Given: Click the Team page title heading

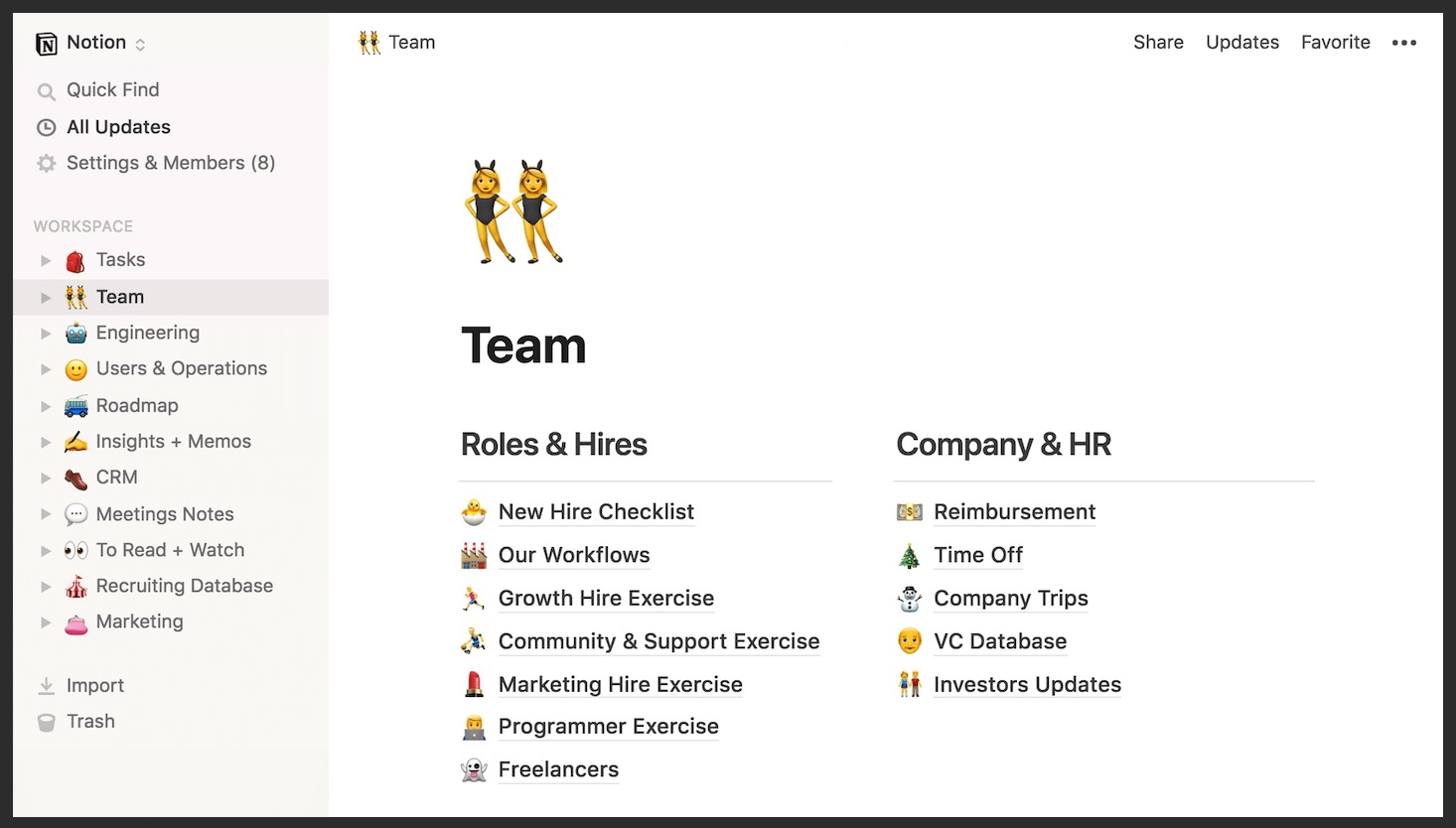Looking at the screenshot, I should (523, 345).
